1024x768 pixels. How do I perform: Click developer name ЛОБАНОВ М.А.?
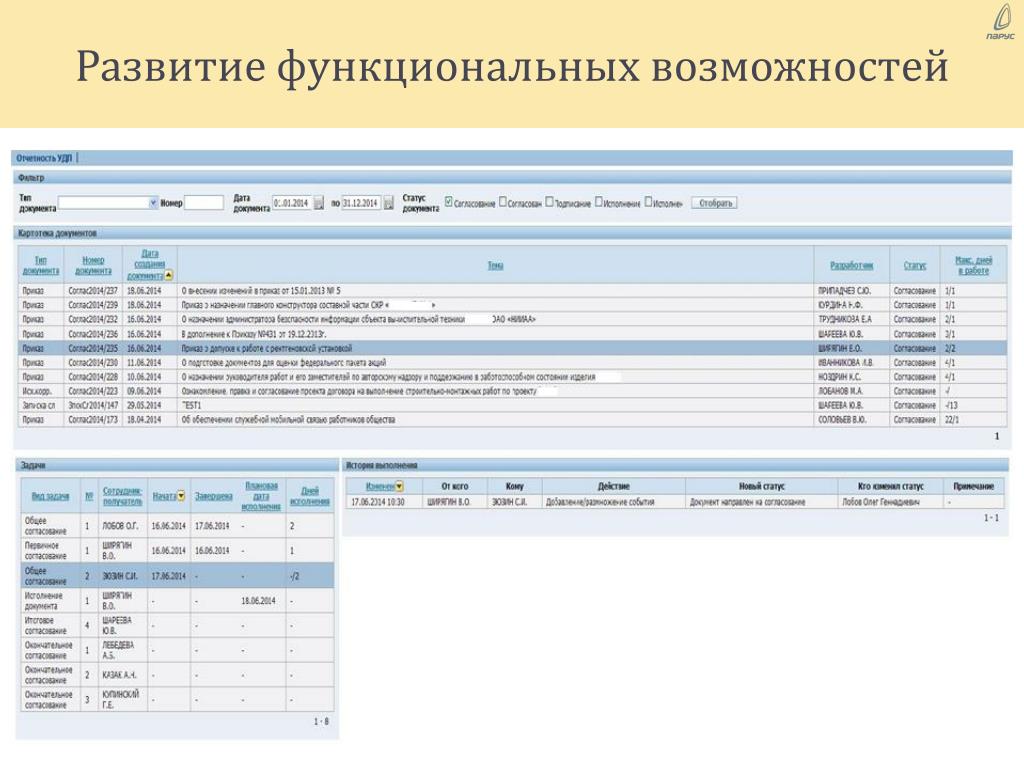click(x=840, y=391)
